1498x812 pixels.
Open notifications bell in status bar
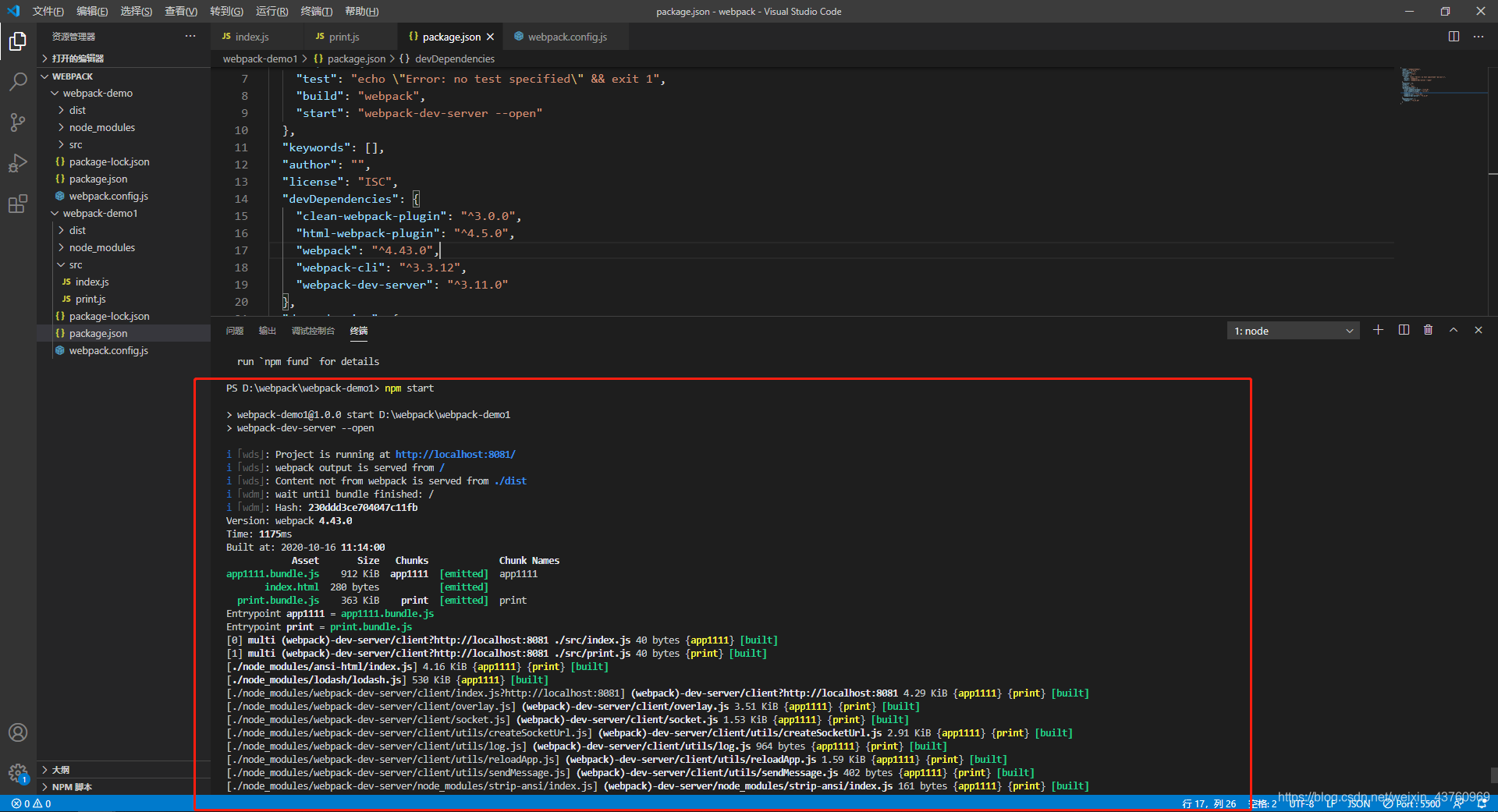click(1482, 803)
